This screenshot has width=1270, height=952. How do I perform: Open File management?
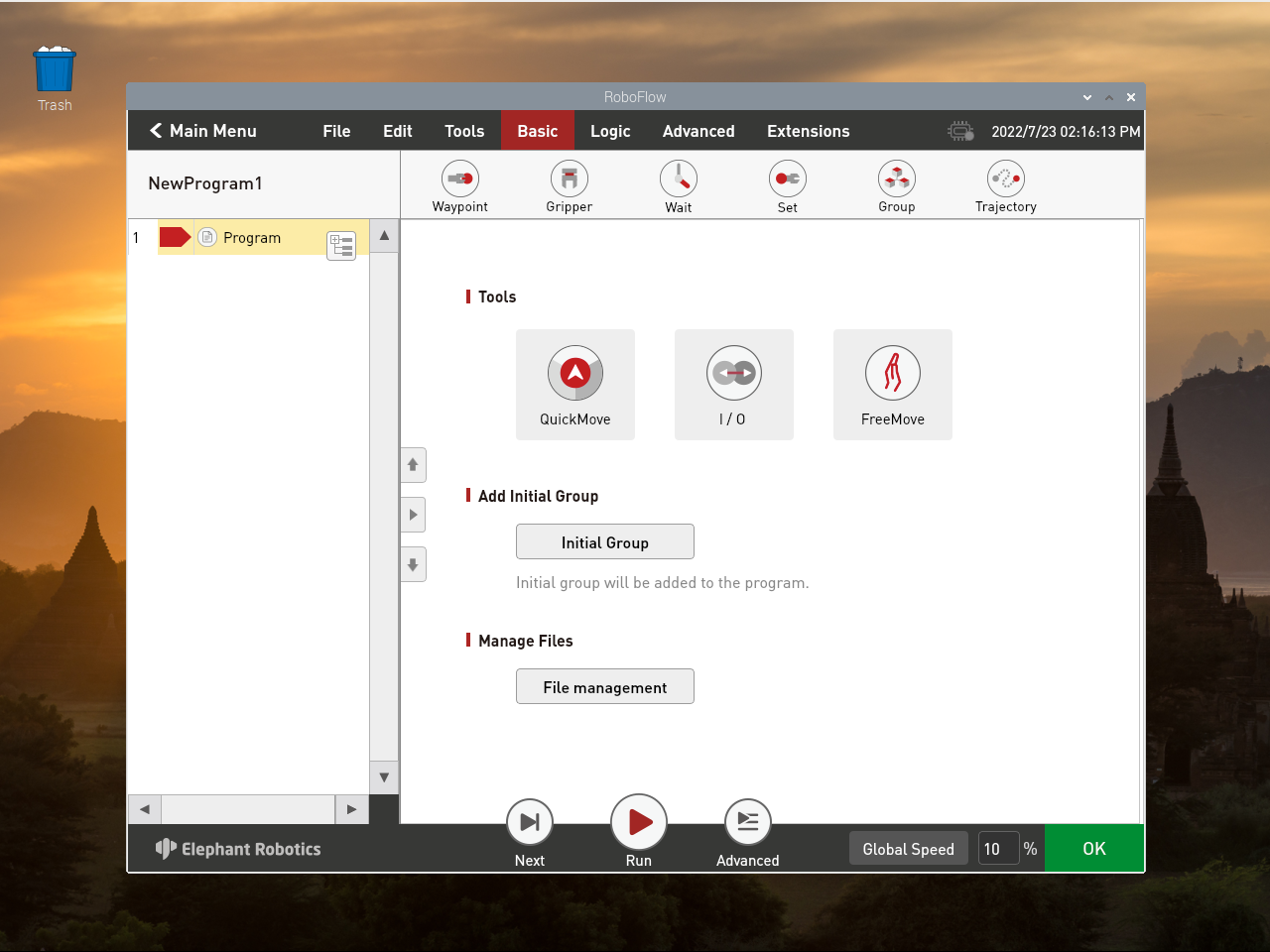coord(604,686)
